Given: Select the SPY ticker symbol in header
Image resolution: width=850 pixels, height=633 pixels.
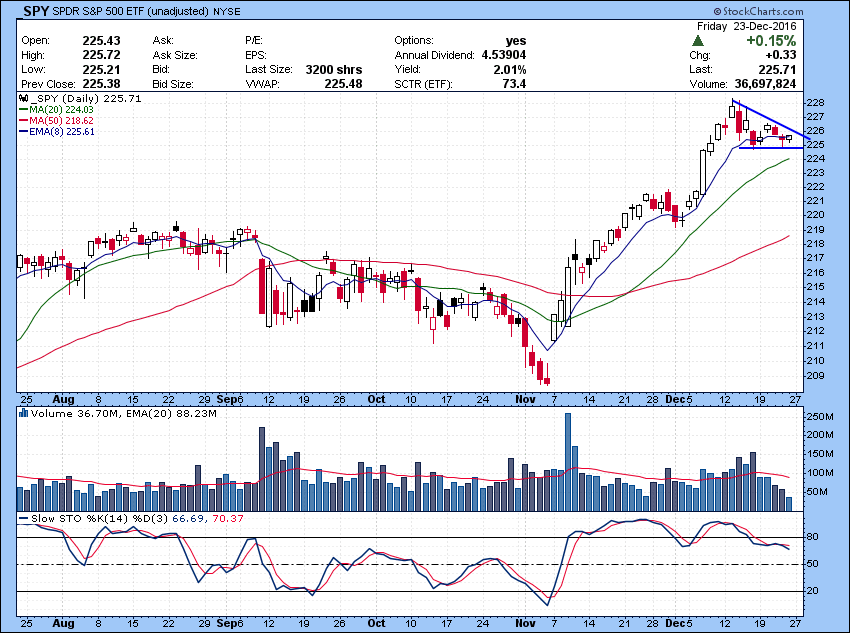Looking at the screenshot, I should pyautogui.click(x=36, y=11).
